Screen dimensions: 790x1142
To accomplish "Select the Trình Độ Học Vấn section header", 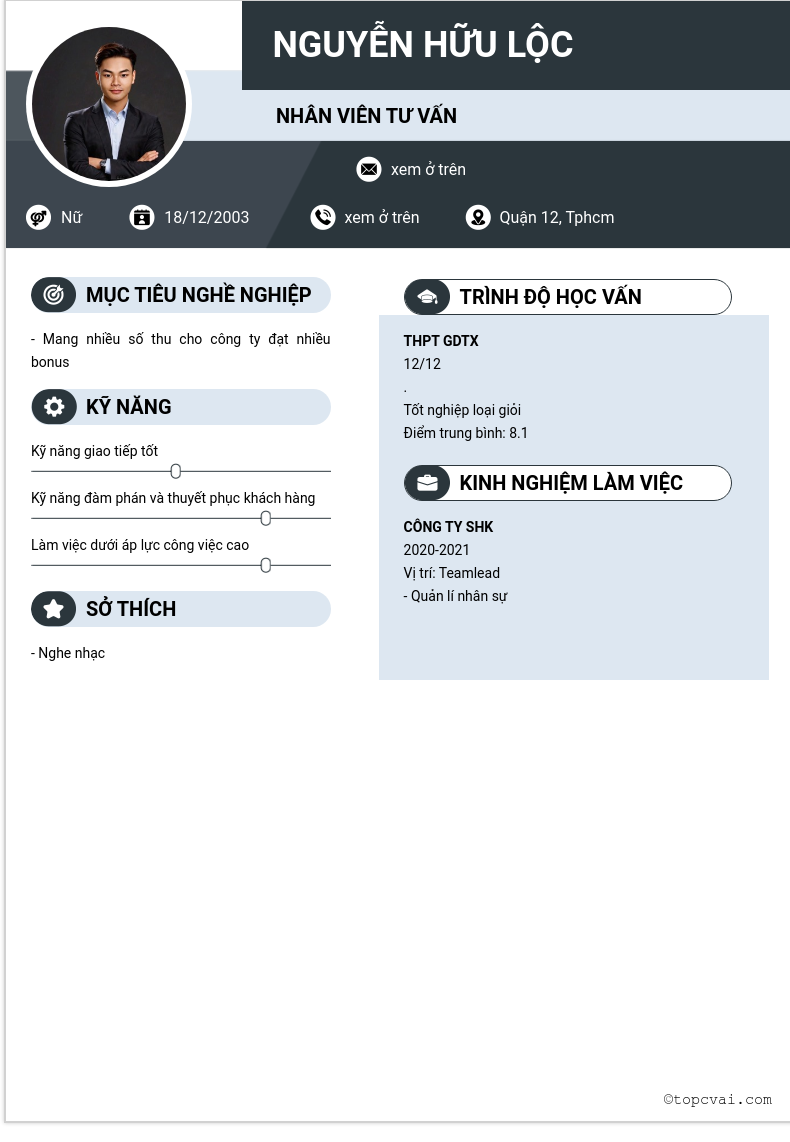I will point(551,297).
